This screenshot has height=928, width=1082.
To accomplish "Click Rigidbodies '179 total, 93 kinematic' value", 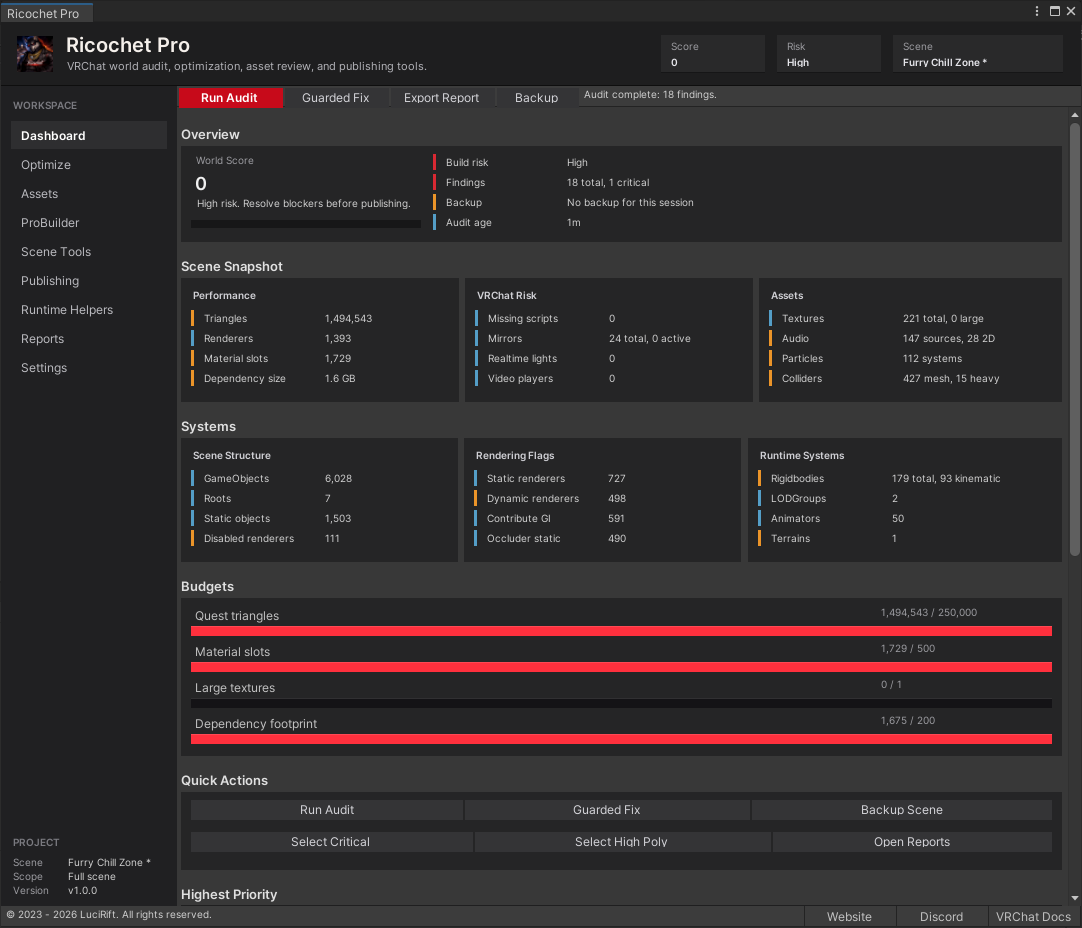I will tap(946, 478).
